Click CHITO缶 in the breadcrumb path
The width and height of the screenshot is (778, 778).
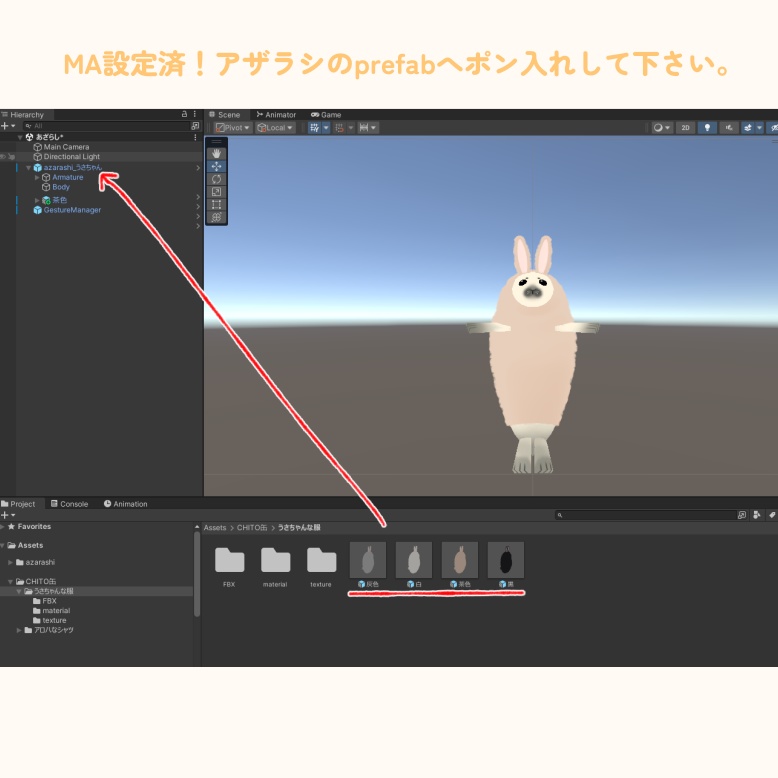click(x=252, y=527)
